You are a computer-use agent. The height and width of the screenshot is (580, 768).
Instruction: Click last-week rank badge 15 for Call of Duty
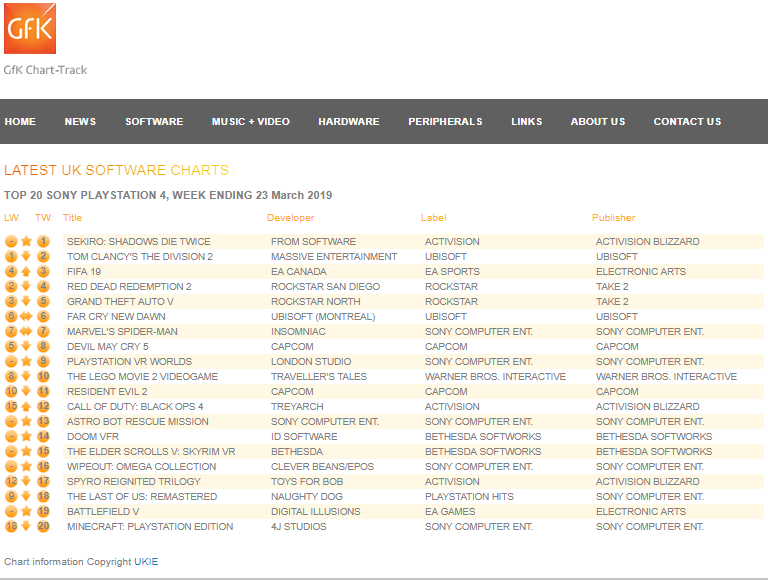click(x=11, y=406)
